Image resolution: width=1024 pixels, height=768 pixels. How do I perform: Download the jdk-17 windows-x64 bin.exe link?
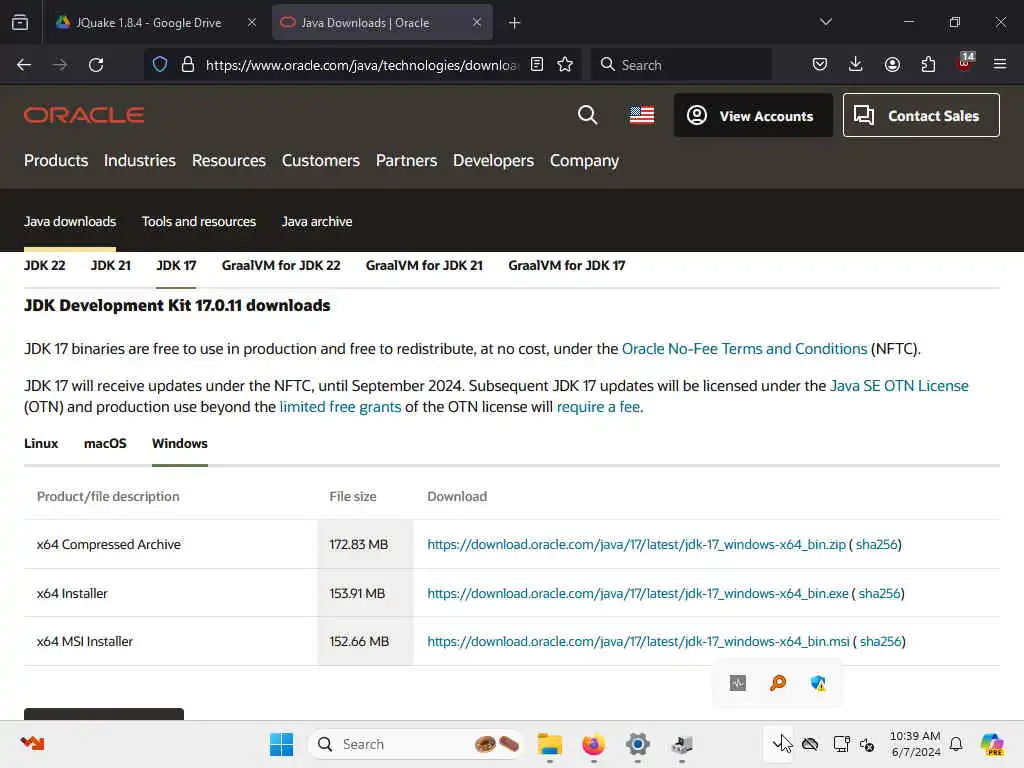tap(637, 594)
